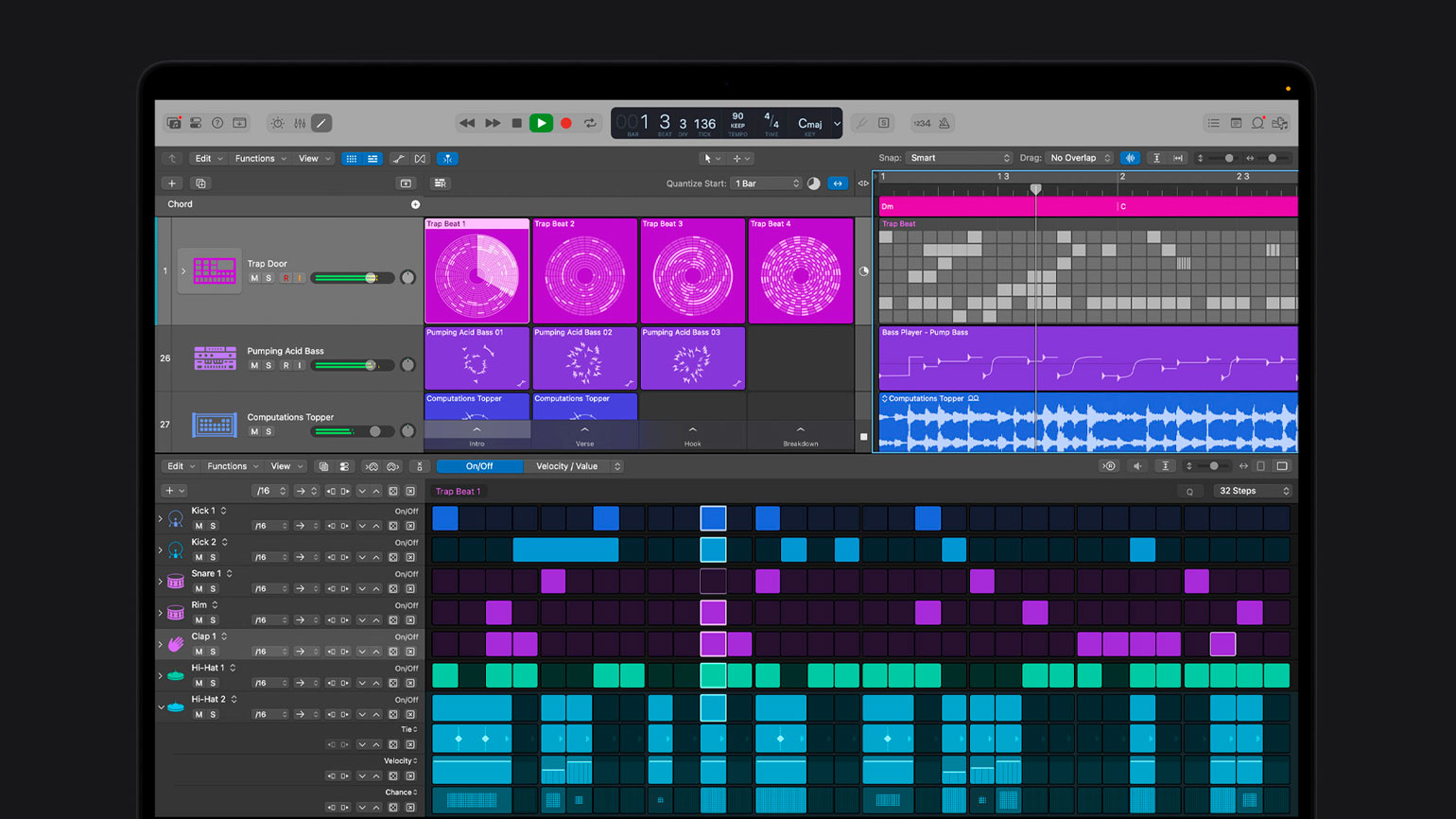The image size is (1456, 819).
Task: Click the Rewind transport button
Action: tap(467, 123)
